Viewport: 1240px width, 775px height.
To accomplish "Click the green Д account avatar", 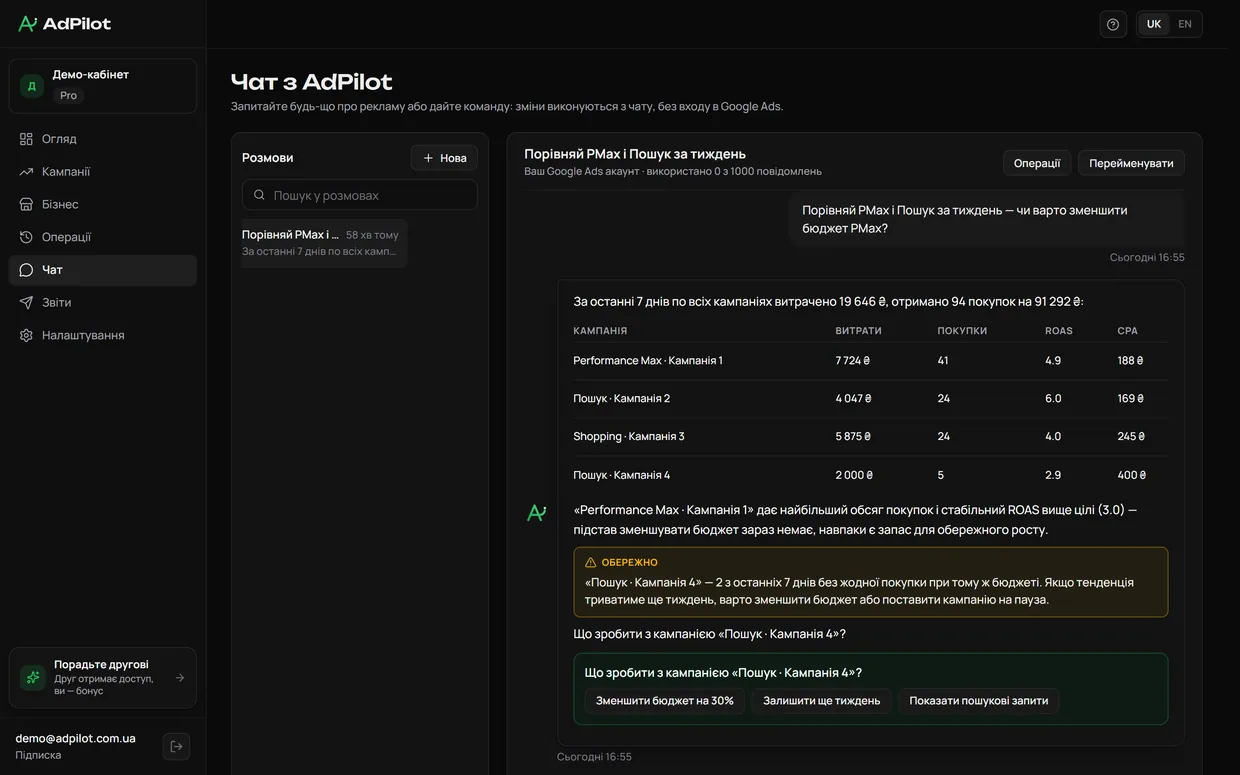I will coord(32,86).
